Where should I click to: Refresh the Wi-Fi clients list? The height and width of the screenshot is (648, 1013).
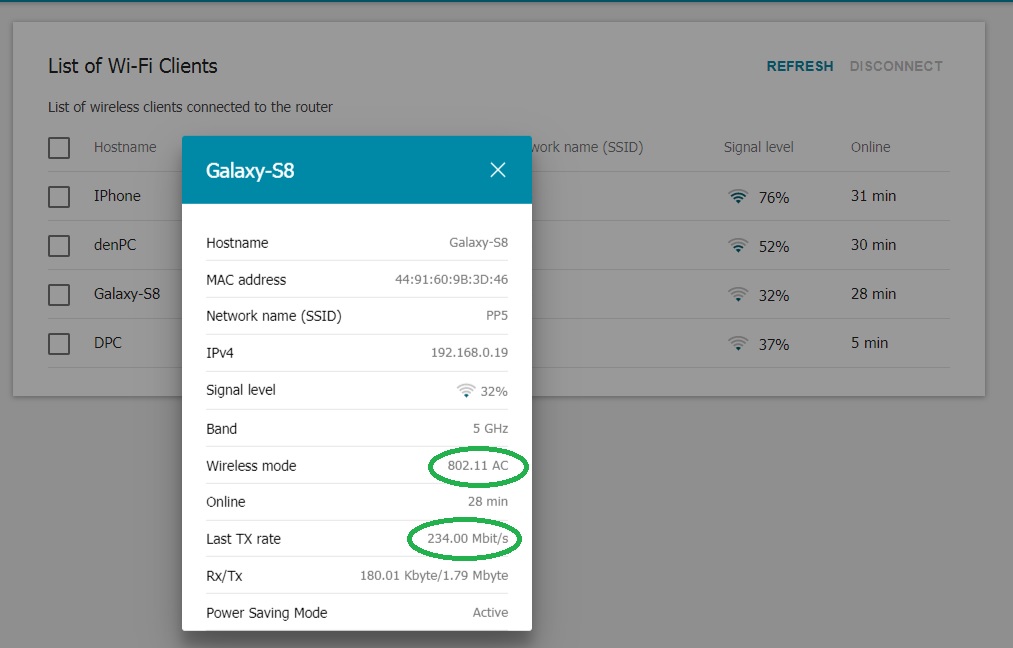[x=799, y=66]
